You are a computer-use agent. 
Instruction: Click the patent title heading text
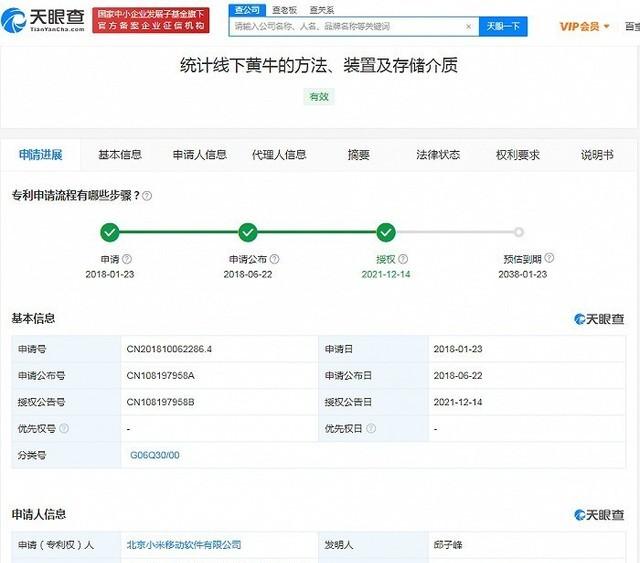(319, 66)
